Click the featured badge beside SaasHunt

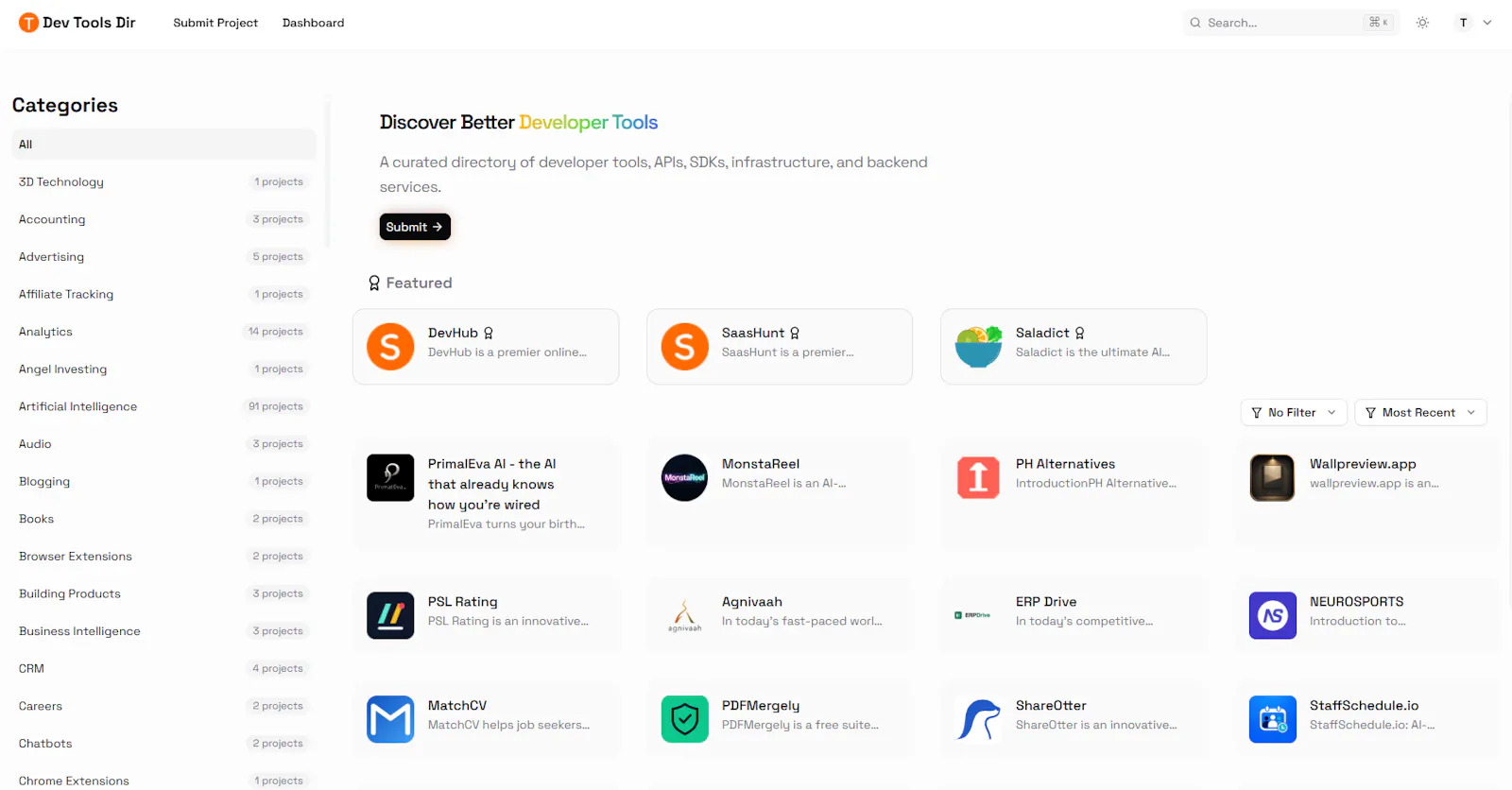click(x=795, y=333)
